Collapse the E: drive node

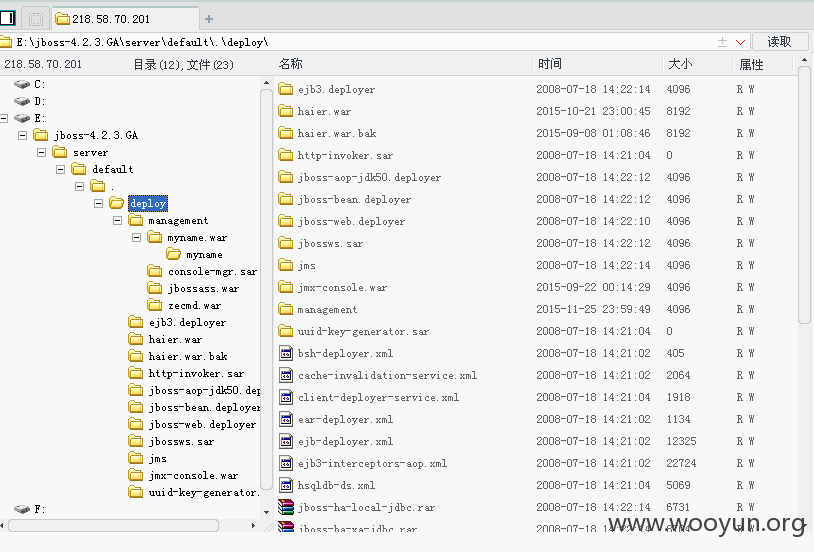point(4,118)
